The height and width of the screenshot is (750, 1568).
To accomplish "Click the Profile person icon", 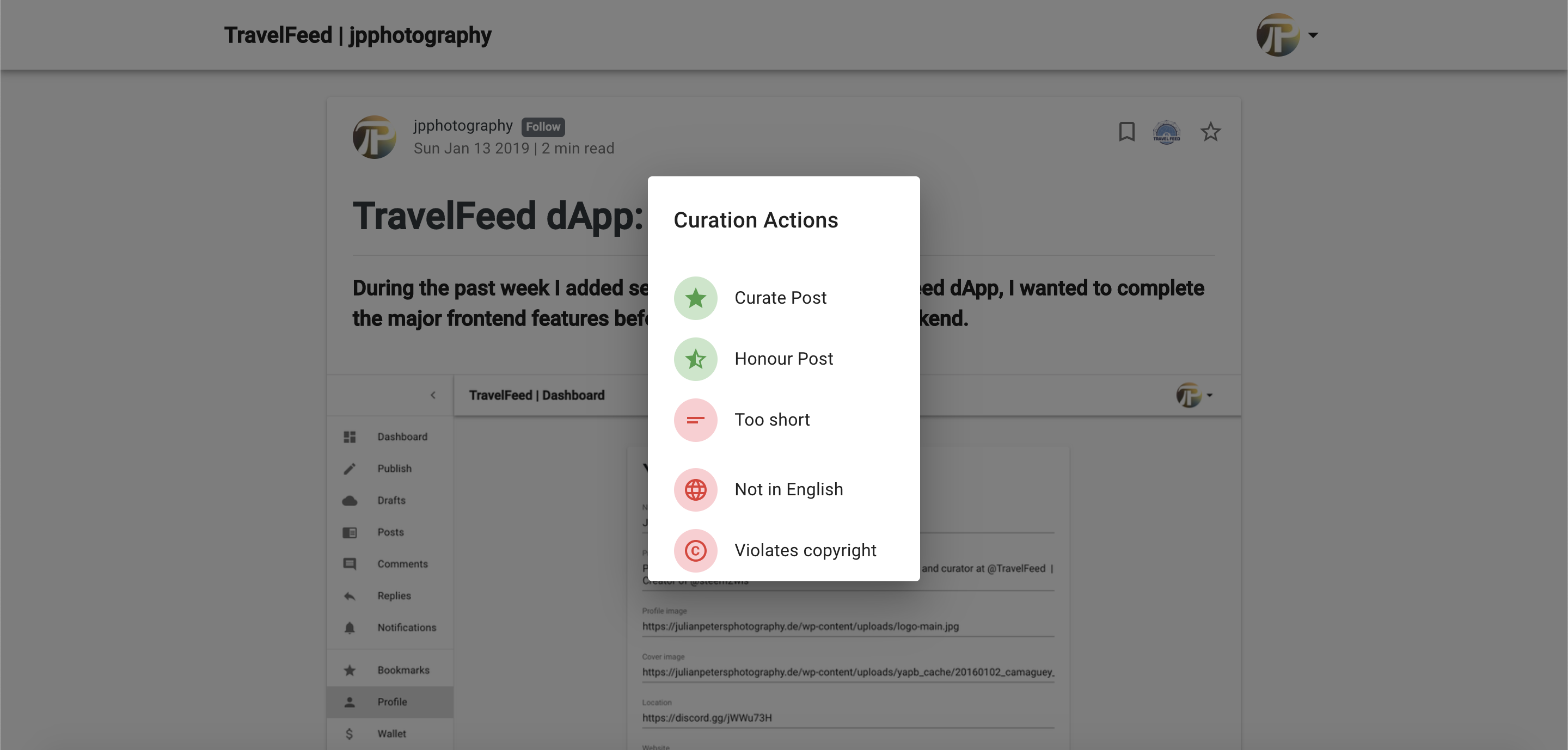I will [350, 702].
